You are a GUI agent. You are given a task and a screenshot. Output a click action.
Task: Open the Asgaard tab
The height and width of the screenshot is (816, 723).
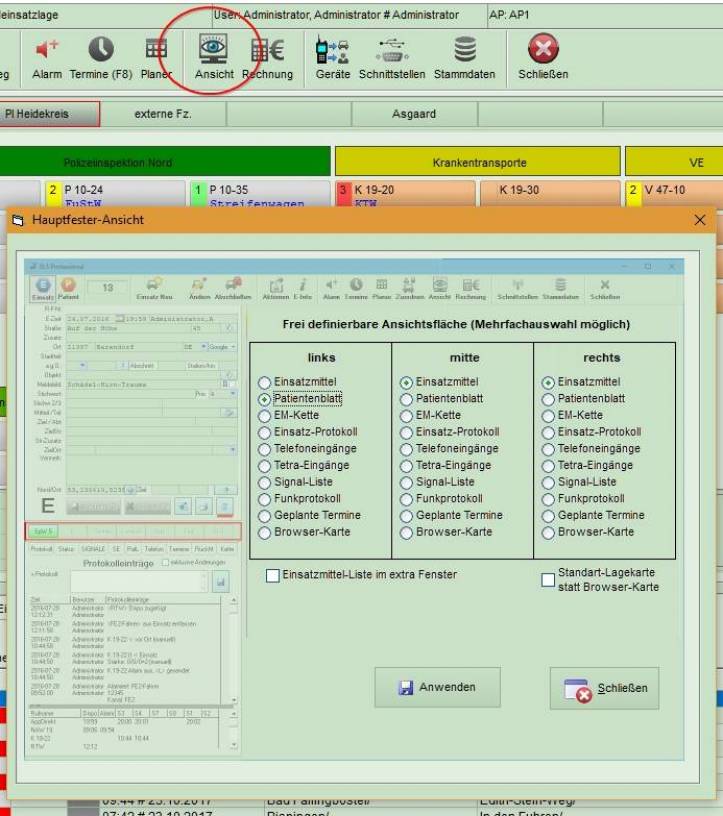[x=413, y=114]
